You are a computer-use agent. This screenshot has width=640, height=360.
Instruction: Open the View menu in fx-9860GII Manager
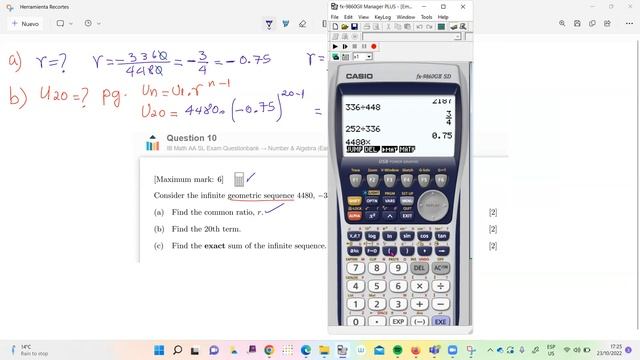pyautogui.click(x=363, y=17)
